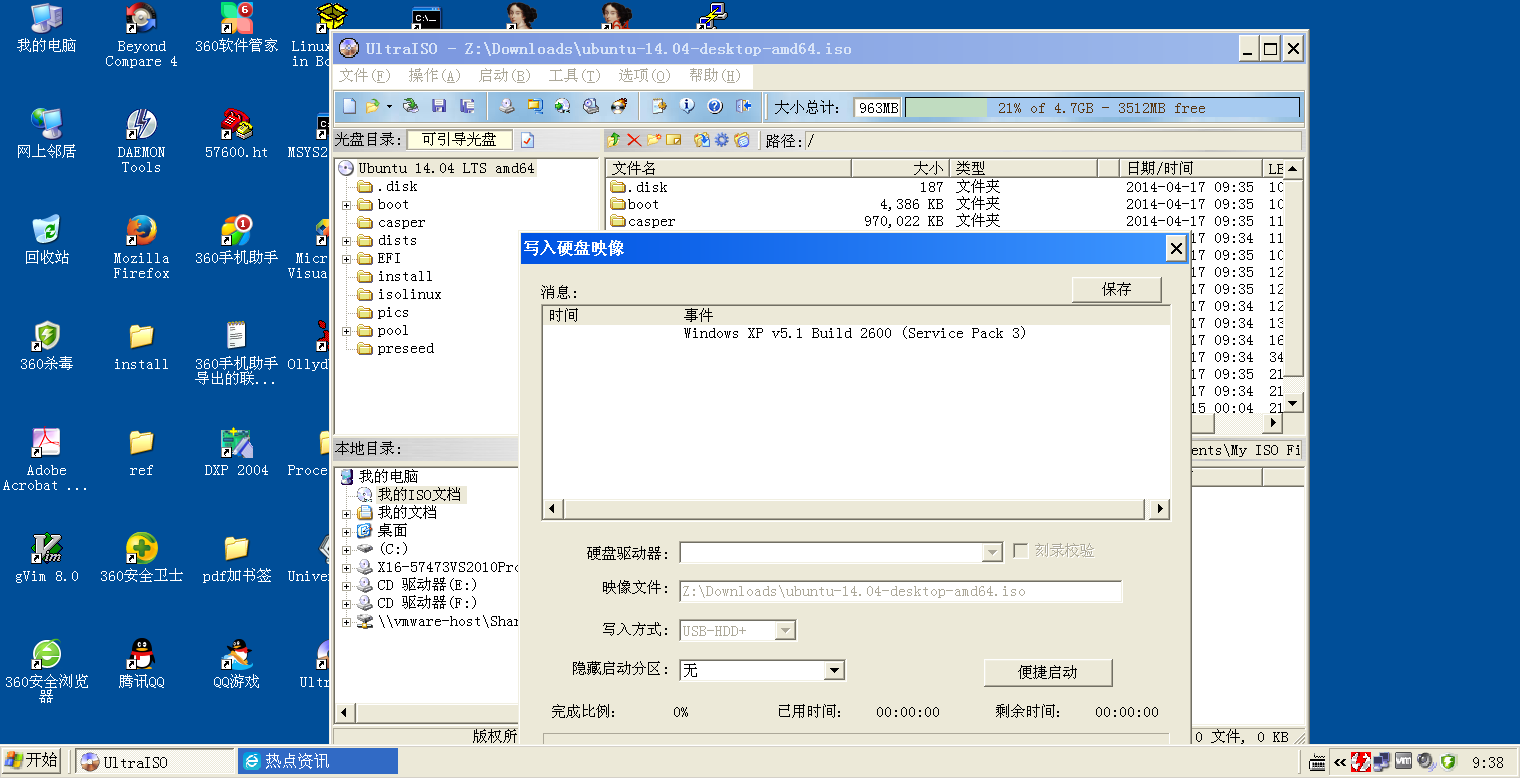Expand the (C:) drive node
Viewport: 1520px width, 778px height.
(x=347, y=549)
